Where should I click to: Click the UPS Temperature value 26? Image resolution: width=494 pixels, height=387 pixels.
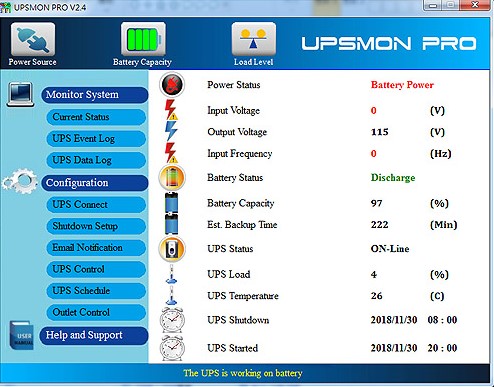(x=377, y=296)
